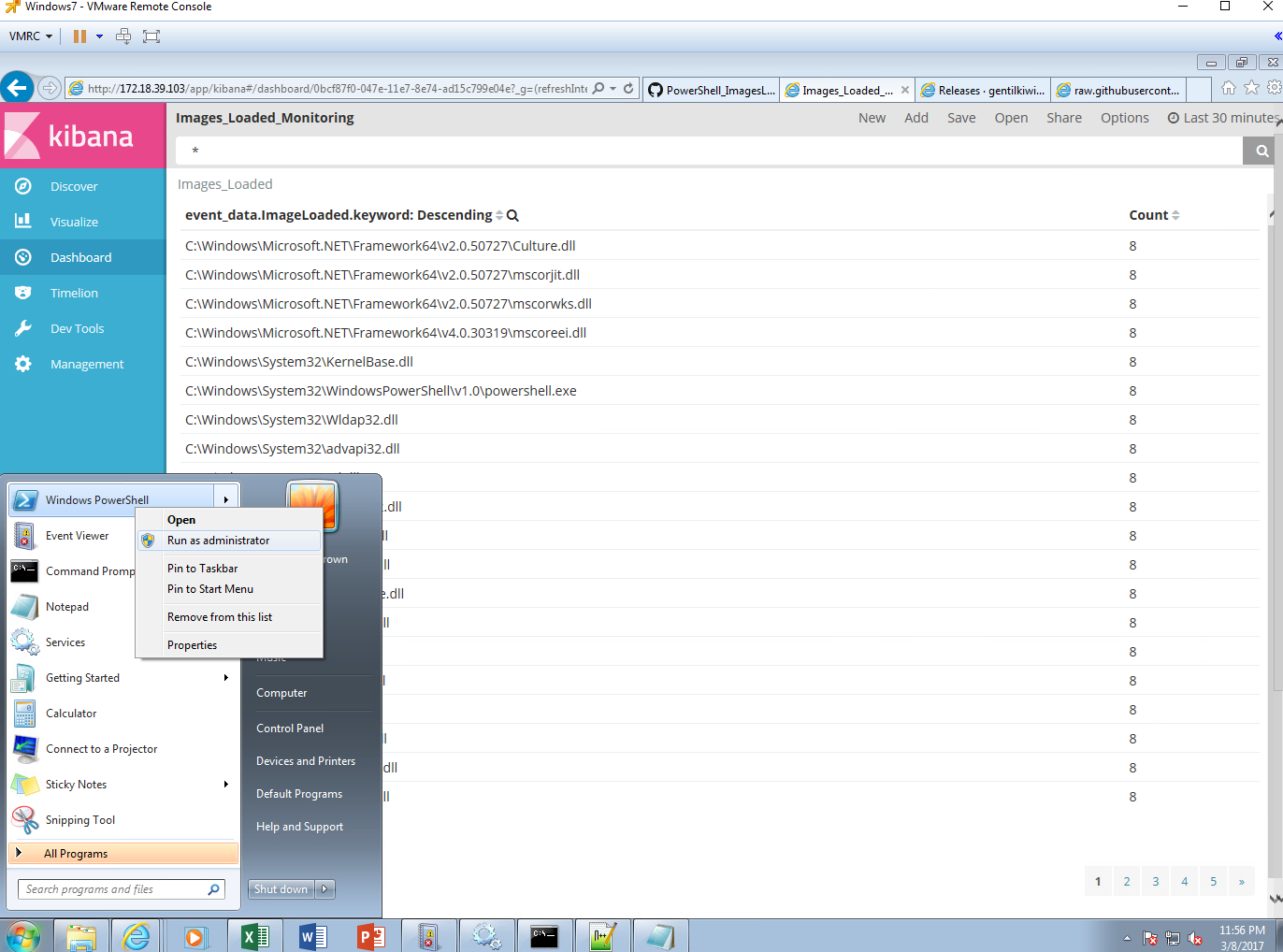
Task: Click VMRC send Ctrl+Alt+Del icon
Action: point(123,36)
